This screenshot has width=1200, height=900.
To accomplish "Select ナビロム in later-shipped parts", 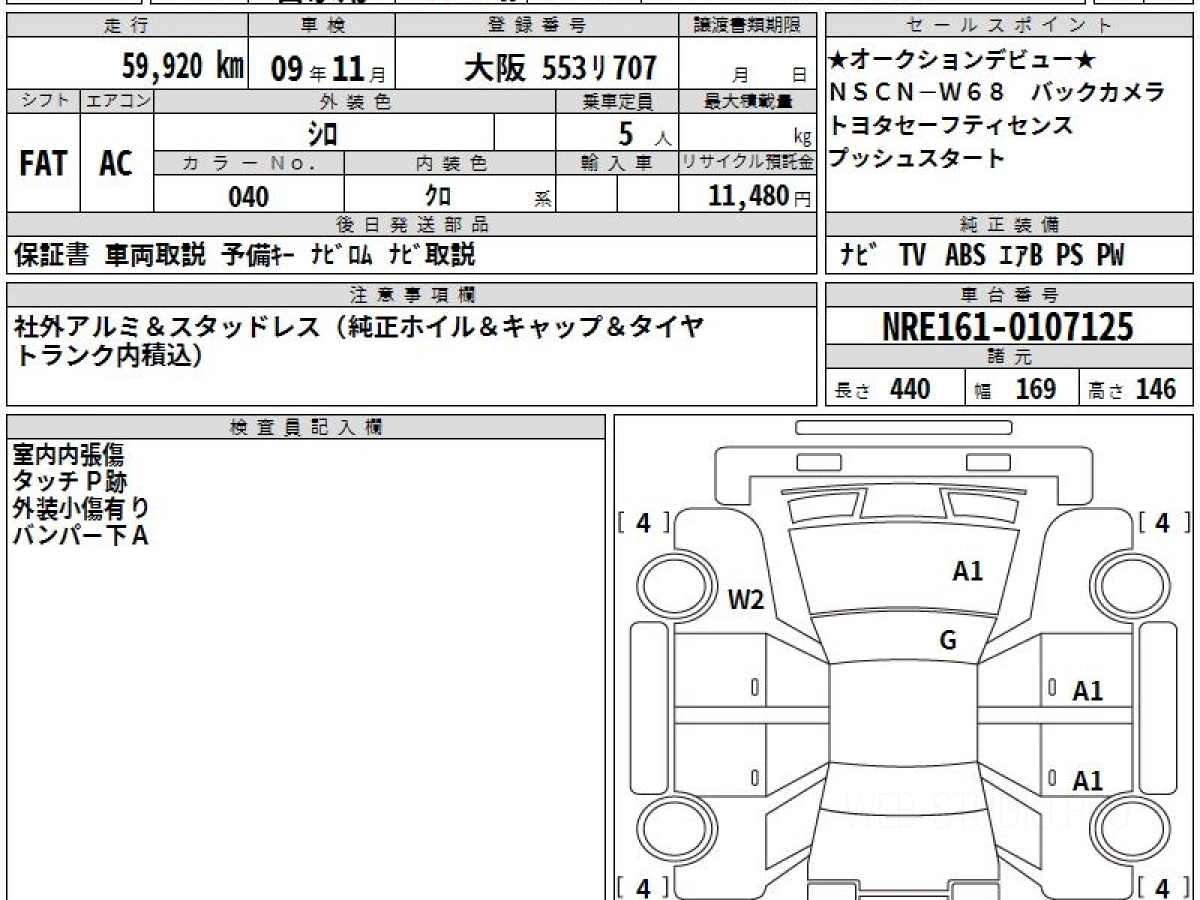I will 341,255.
